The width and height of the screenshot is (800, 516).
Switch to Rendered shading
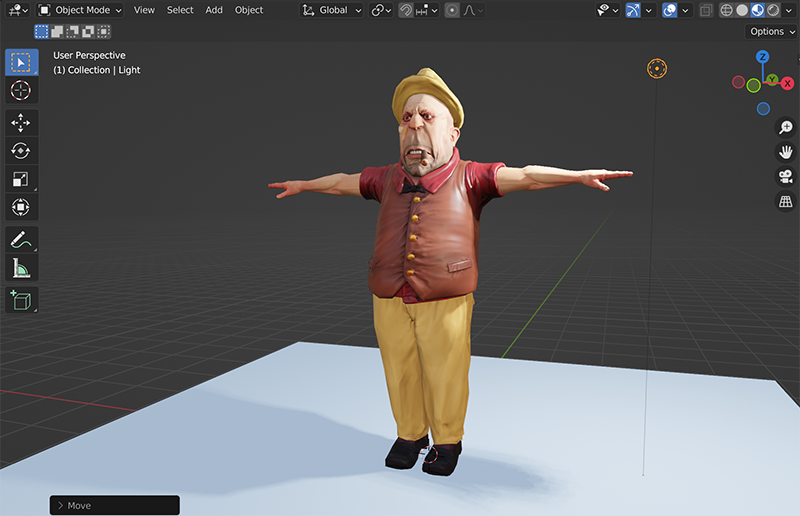click(773, 10)
